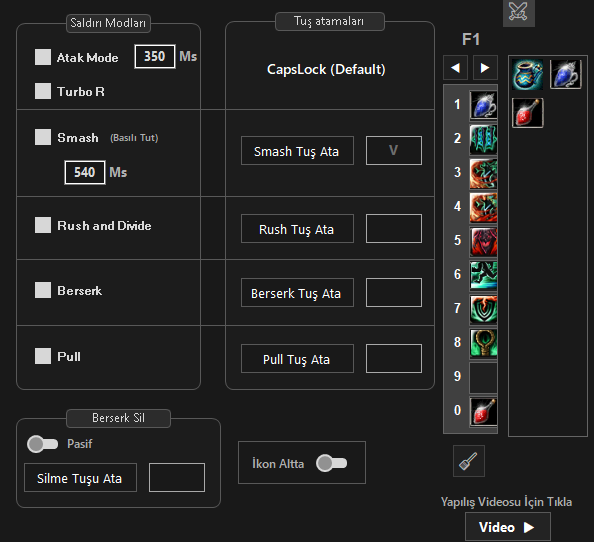Viewport: 594px width, 542px height.
Task: Open the Video tutorial button
Action: pos(508,527)
